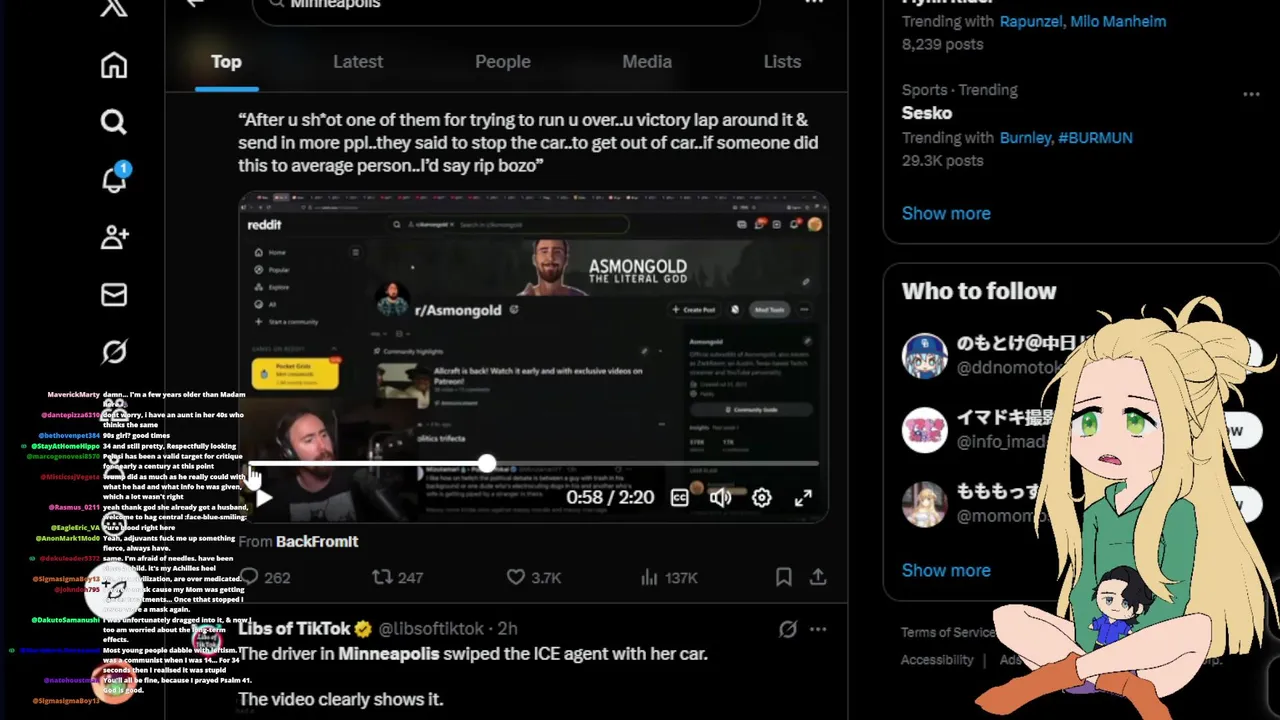Open the Grok icon in the sidebar
The image size is (1280, 720).
[x=114, y=352]
